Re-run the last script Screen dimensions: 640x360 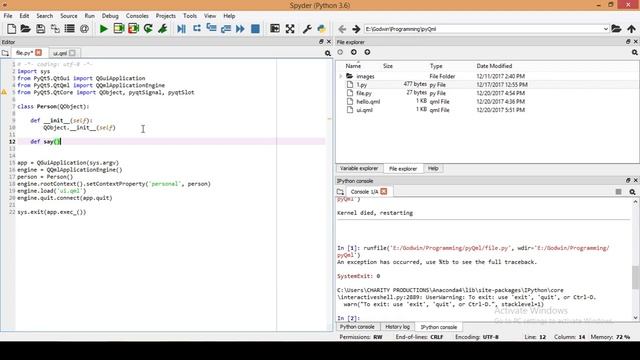[x=148, y=29]
